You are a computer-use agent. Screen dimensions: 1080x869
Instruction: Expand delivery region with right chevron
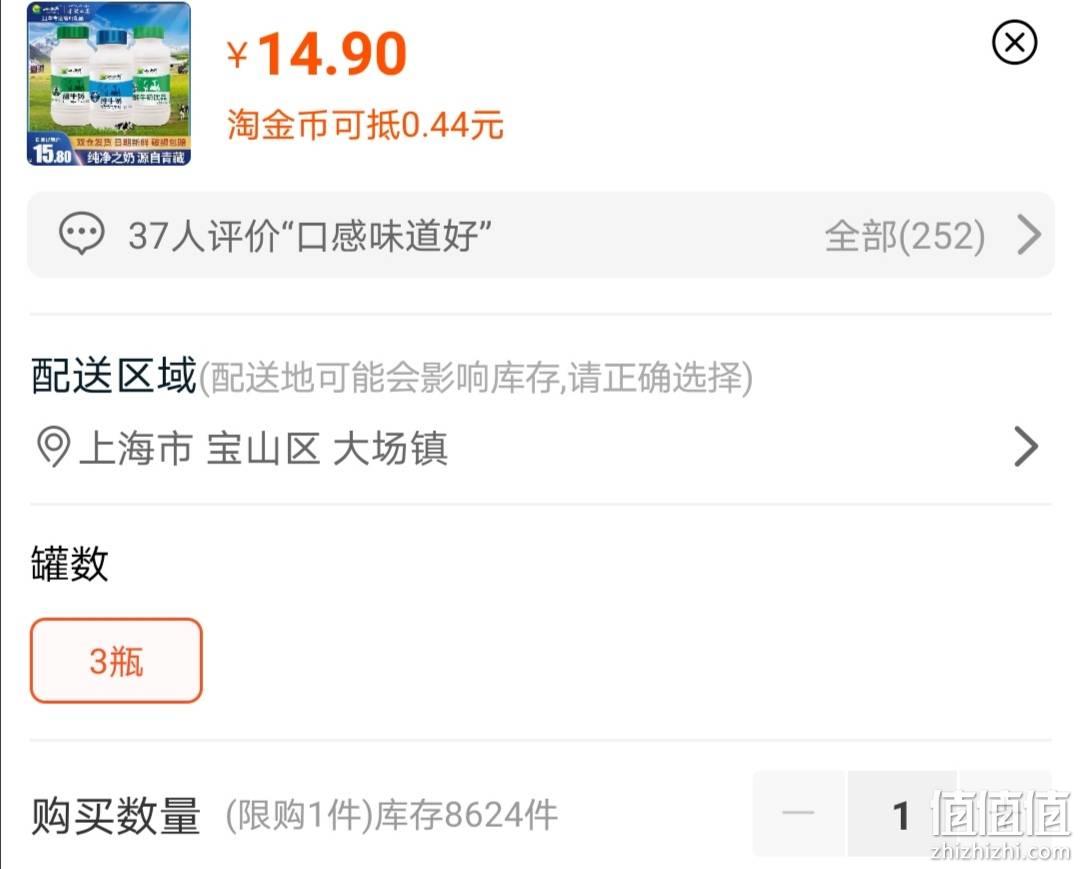(1026, 447)
